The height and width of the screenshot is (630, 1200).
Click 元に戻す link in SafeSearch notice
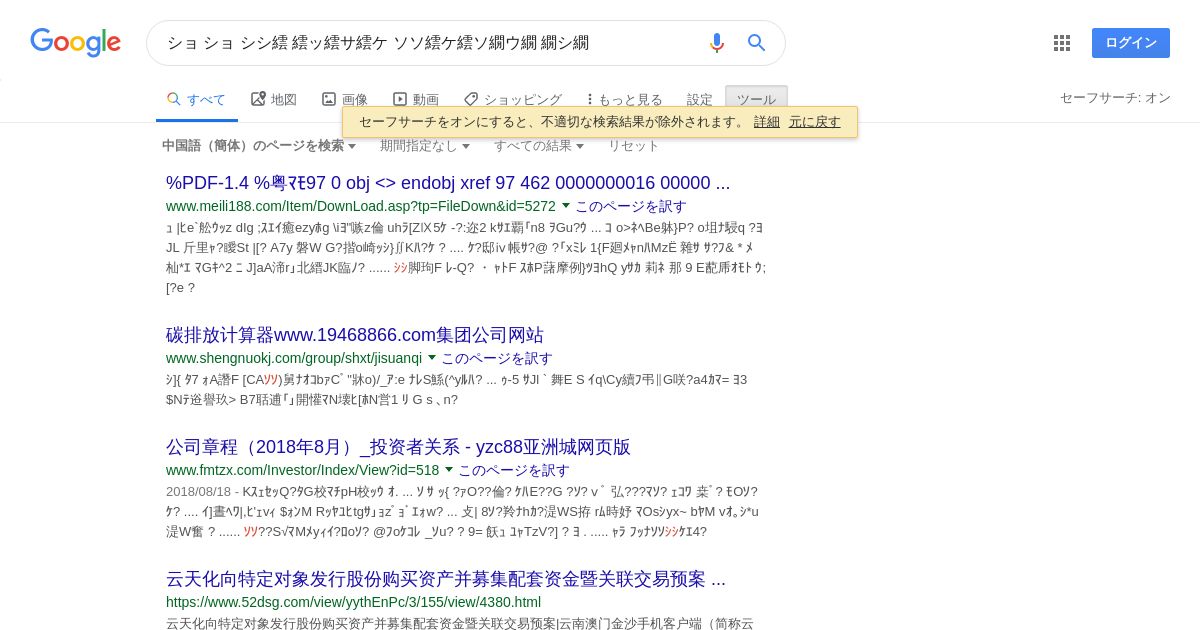point(815,121)
